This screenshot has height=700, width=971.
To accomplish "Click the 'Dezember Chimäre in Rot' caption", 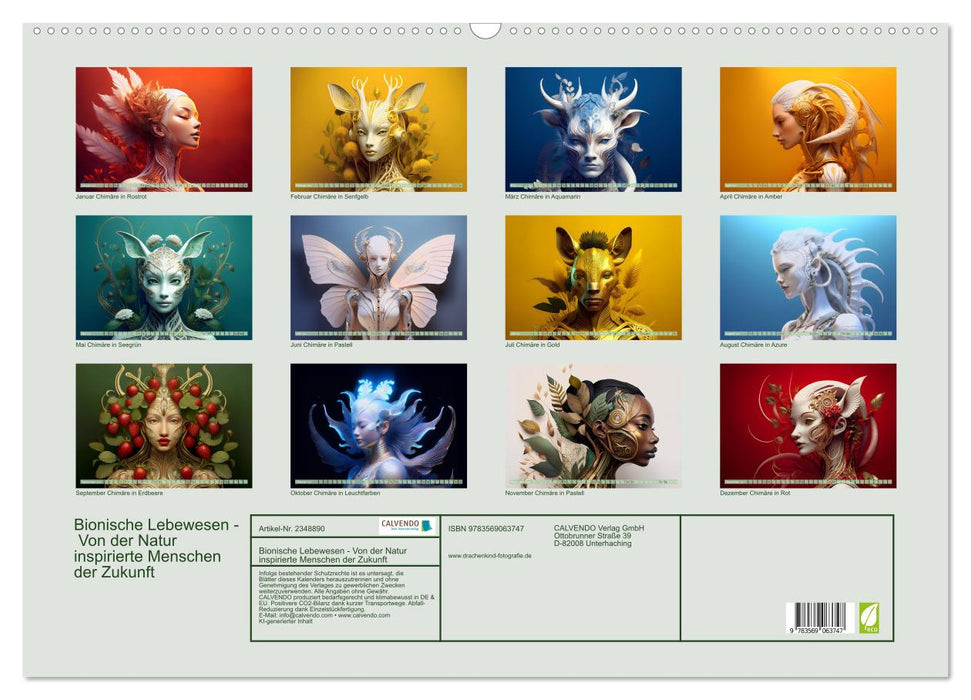I will pos(755,493).
